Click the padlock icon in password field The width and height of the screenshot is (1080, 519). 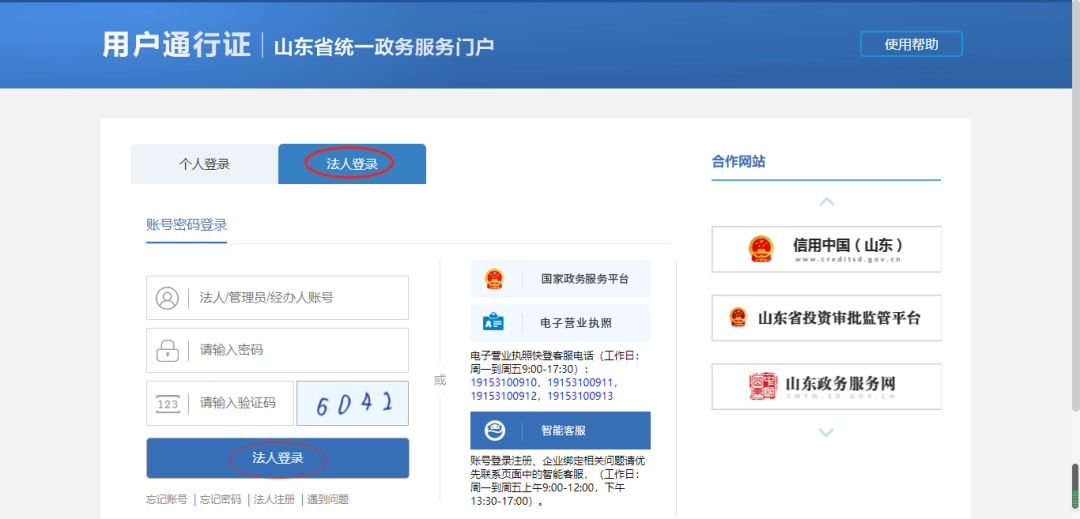167,350
